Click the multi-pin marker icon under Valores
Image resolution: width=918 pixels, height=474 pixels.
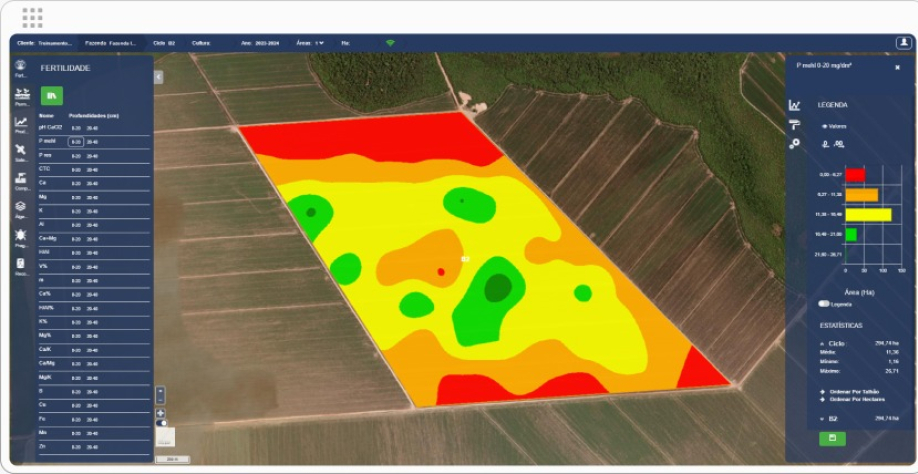tap(839, 143)
